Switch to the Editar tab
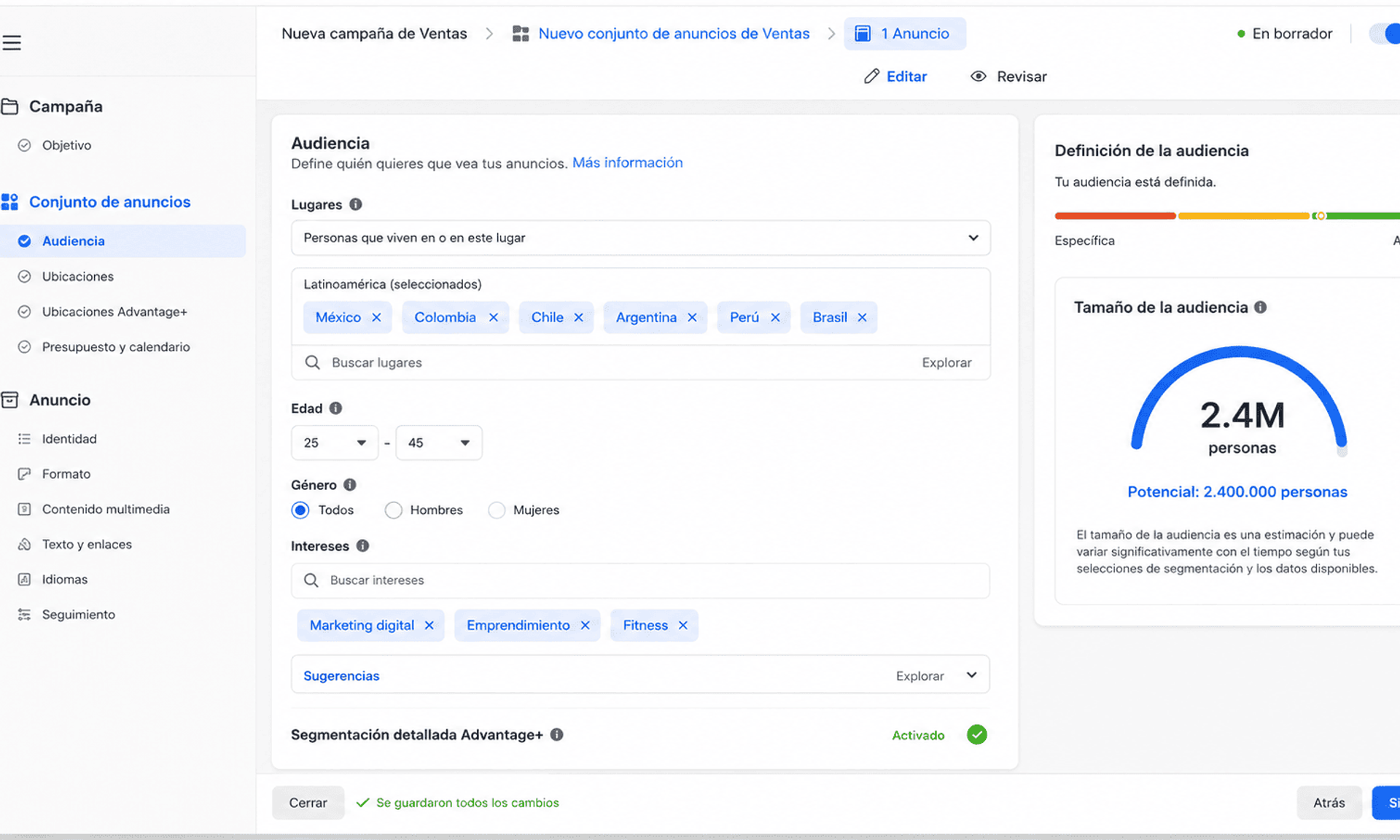Viewport: 1400px width, 840px height. coord(895,77)
